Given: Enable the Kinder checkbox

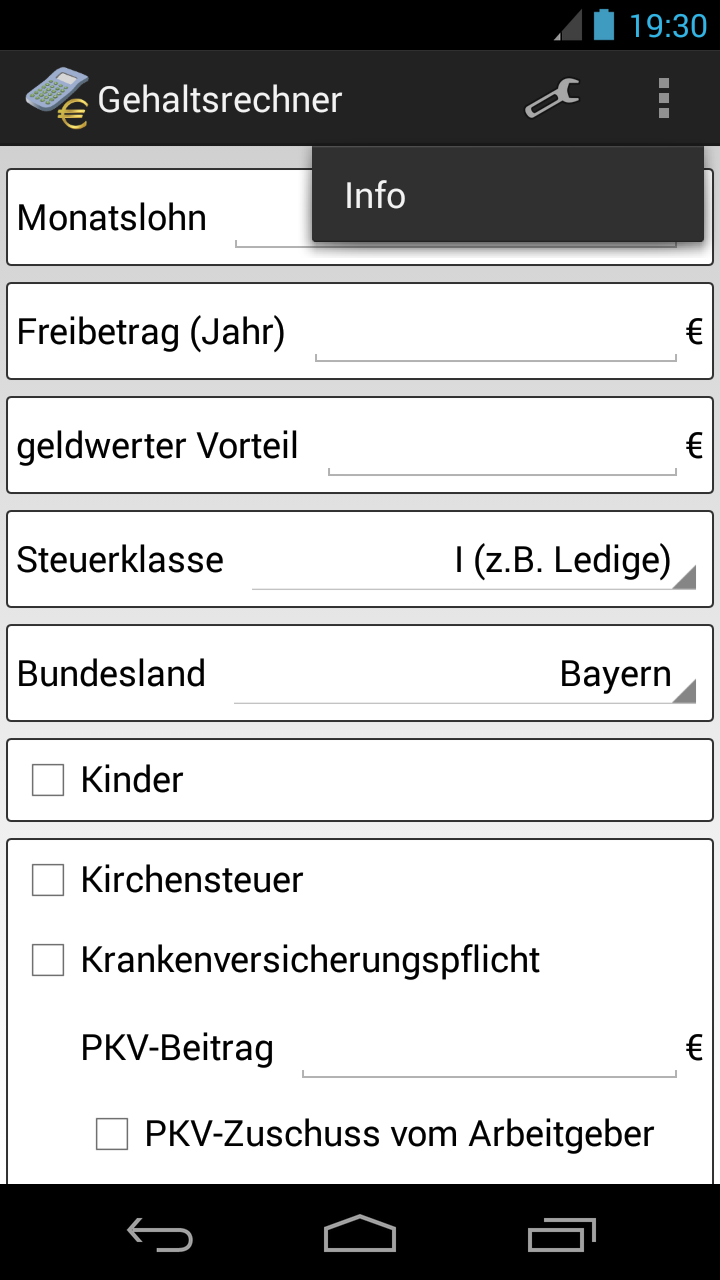Looking at the screenshot, I should tap(47, 779).
